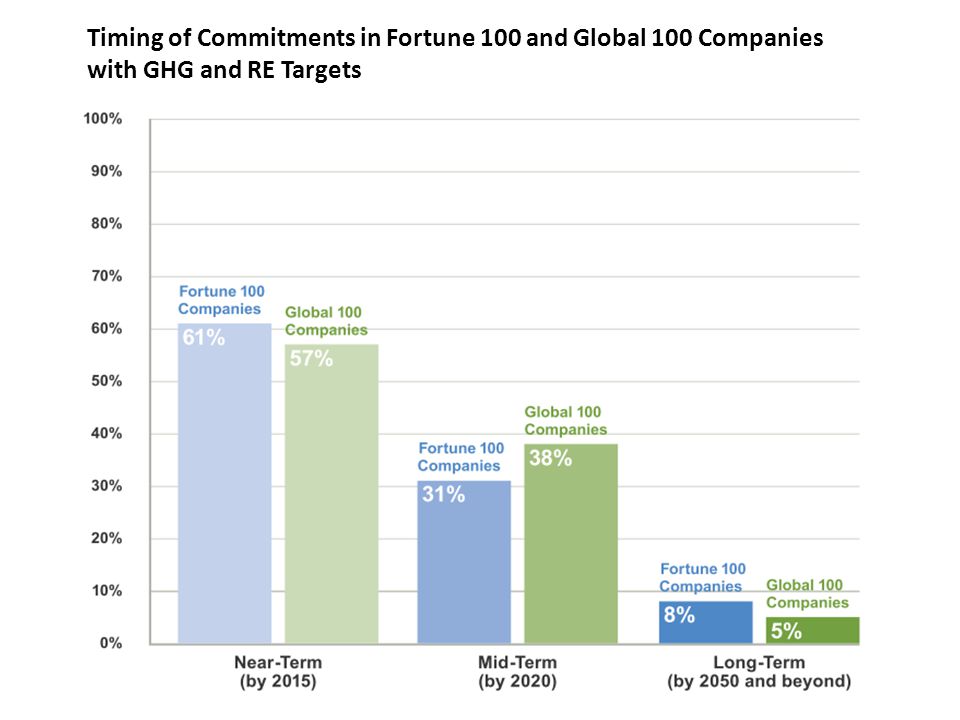
Task: Click the 10% y-axis label
Action: coord(107,591)
